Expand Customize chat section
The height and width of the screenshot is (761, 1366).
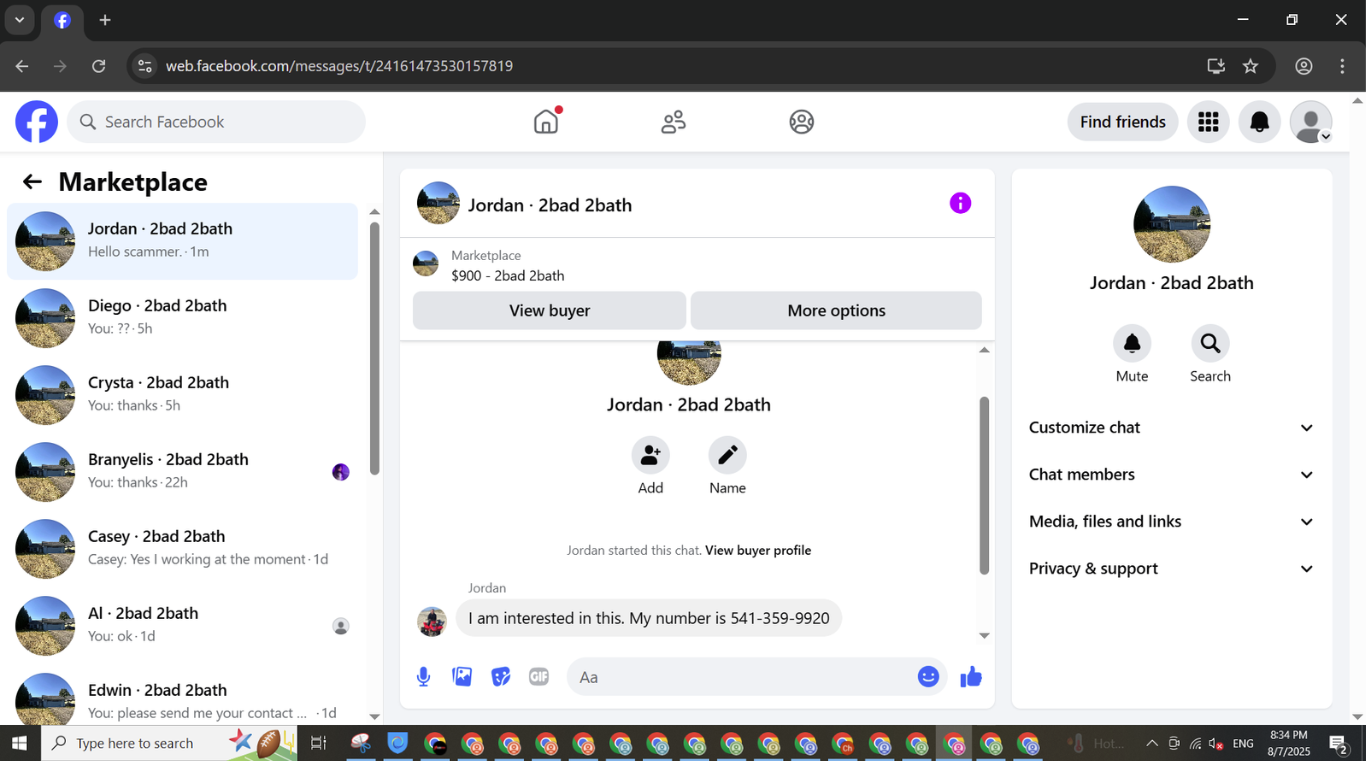[1172, 428]
